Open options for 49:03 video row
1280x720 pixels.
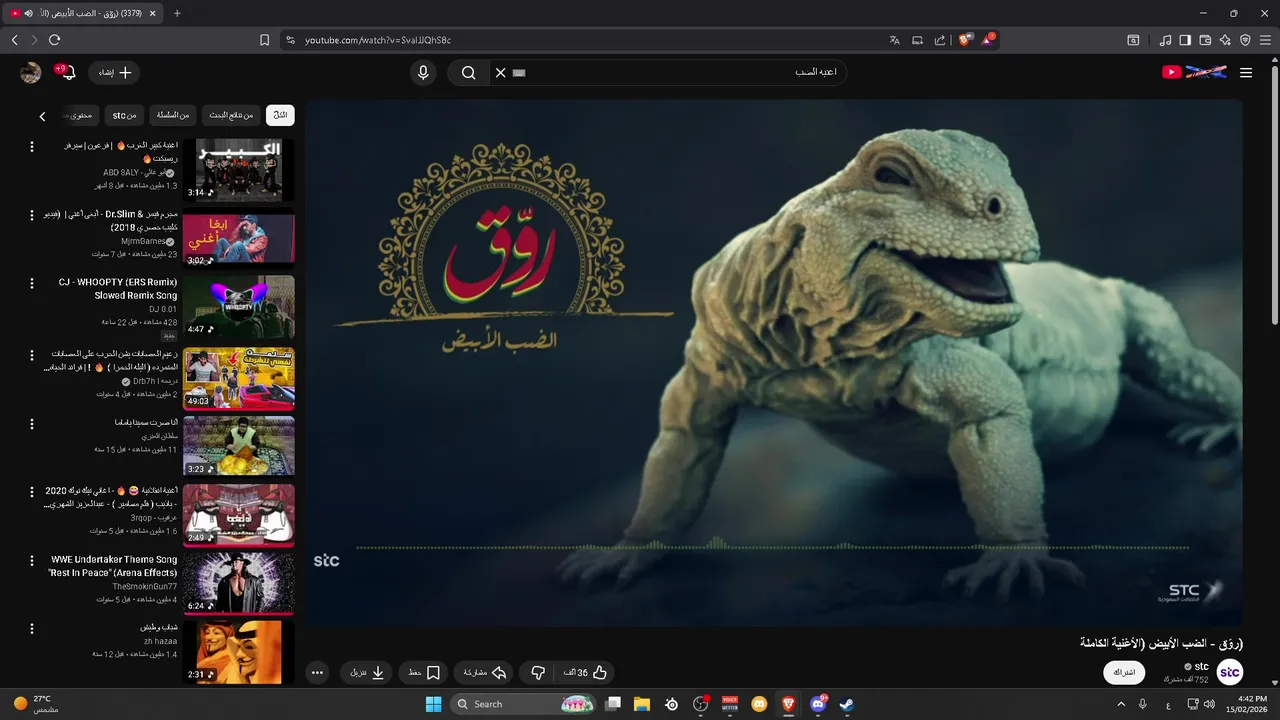[31, 354]
